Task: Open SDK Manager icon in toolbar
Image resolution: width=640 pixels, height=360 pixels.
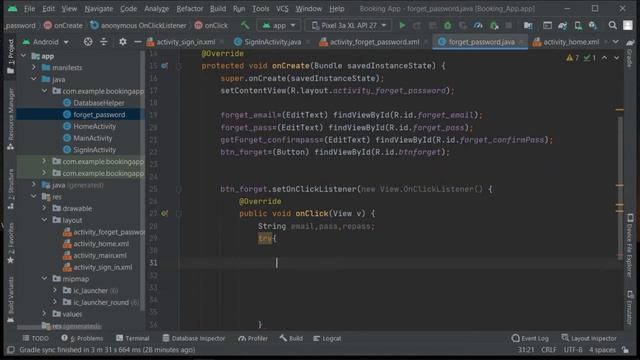Action: [593, 25]
